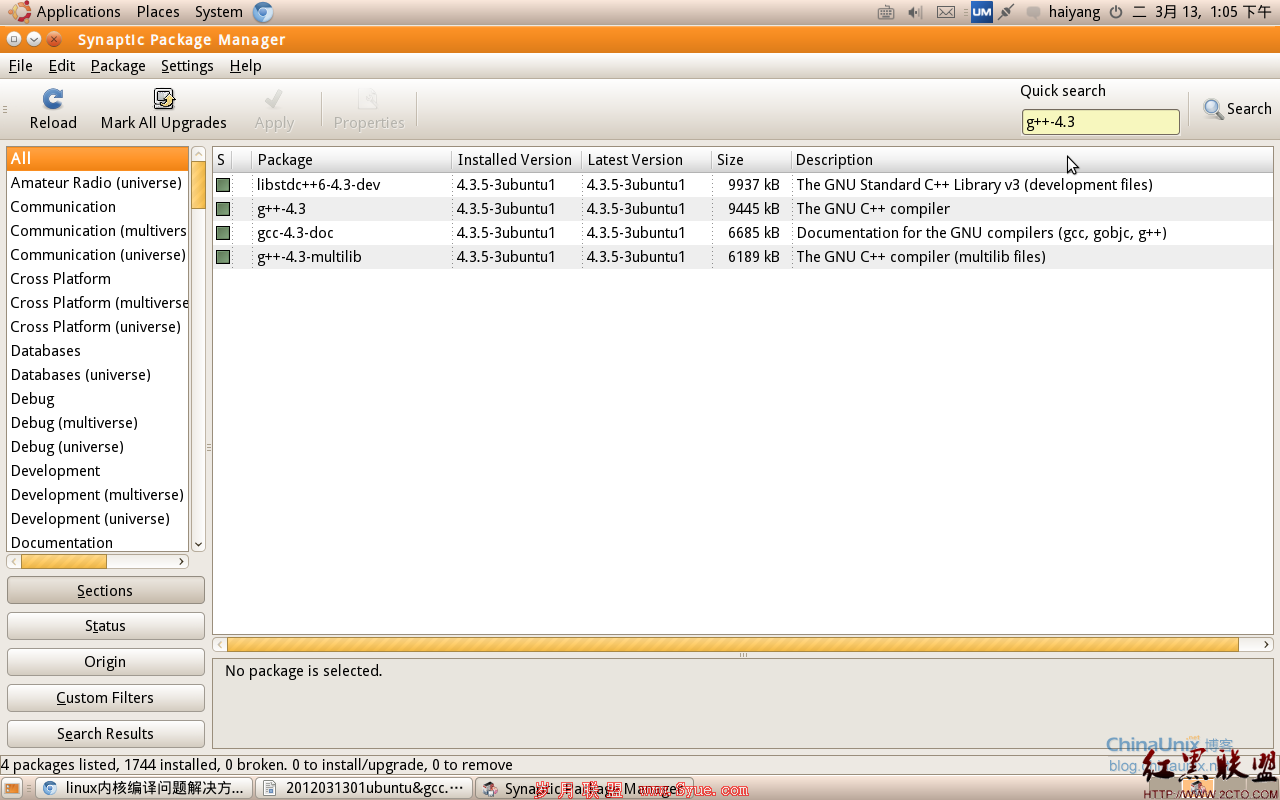Click the Origin filter button

pos(105,662)
